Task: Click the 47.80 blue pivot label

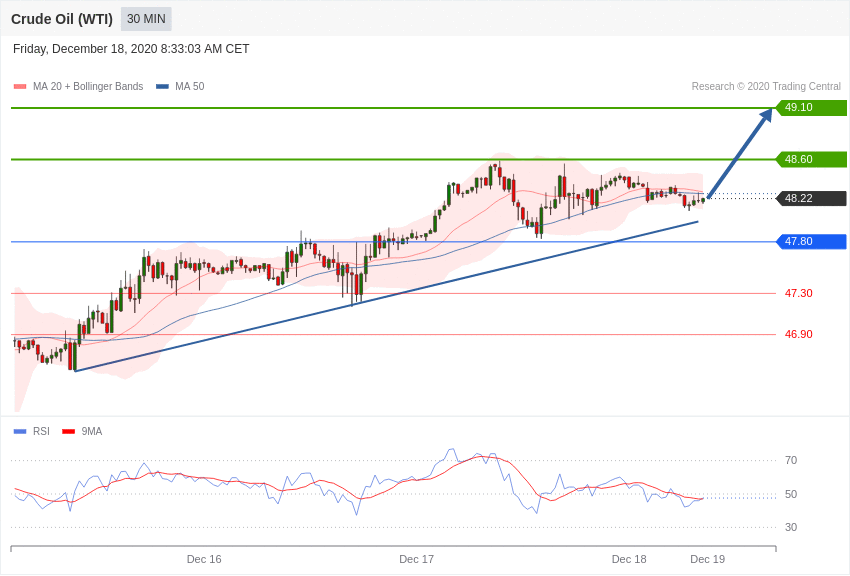Action: point(812,241)
